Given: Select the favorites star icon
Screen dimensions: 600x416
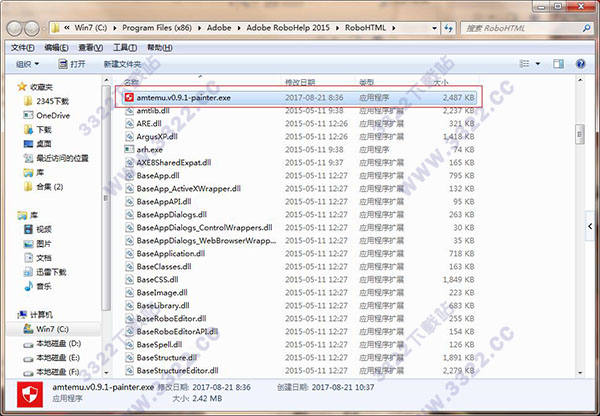Looking at the screenshot, I should pyautogui.click(x=22, y=87).
